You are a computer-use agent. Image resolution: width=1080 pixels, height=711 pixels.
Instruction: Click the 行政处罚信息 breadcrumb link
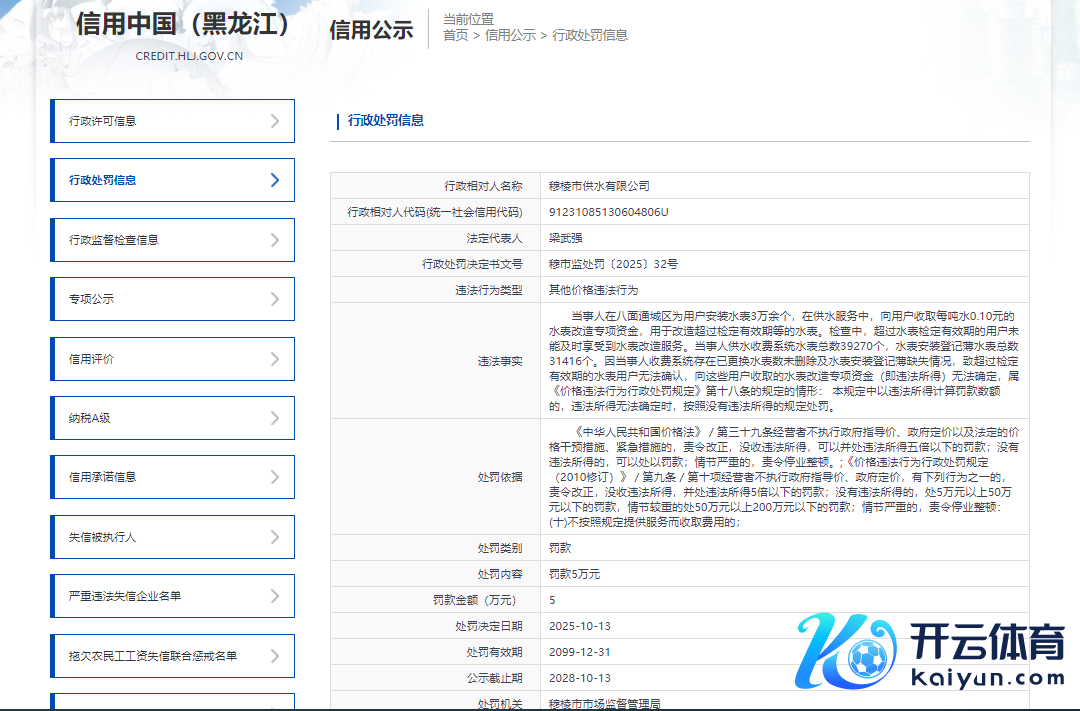click(589, 35)
